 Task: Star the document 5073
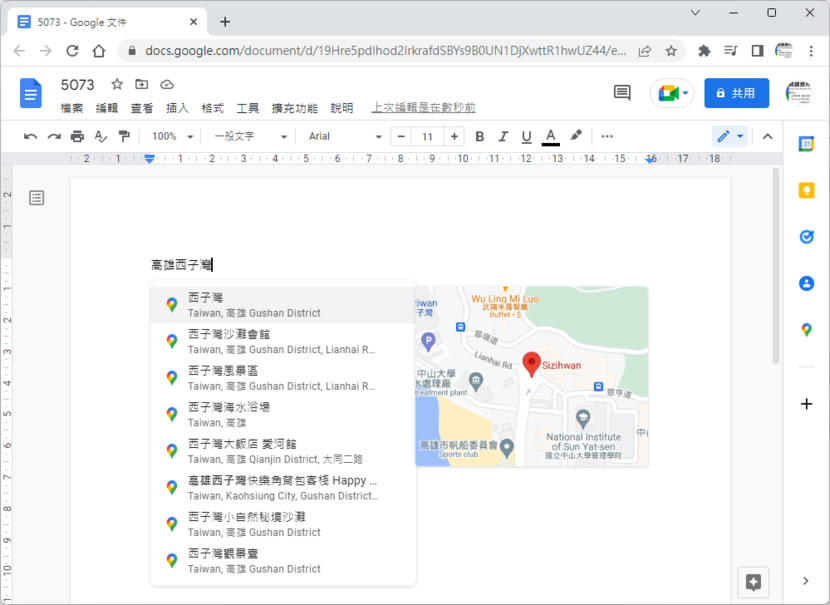pos(117,84)
